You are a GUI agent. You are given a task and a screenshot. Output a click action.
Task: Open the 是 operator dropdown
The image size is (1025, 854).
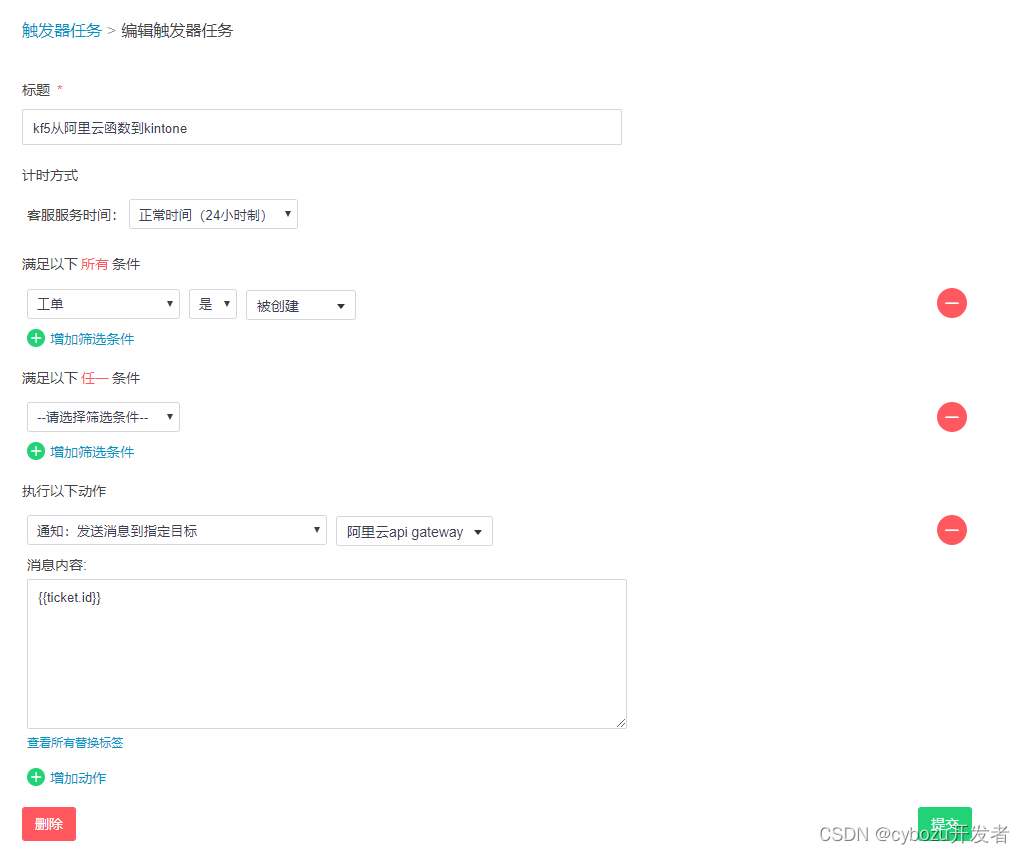[x=213, y=304]
